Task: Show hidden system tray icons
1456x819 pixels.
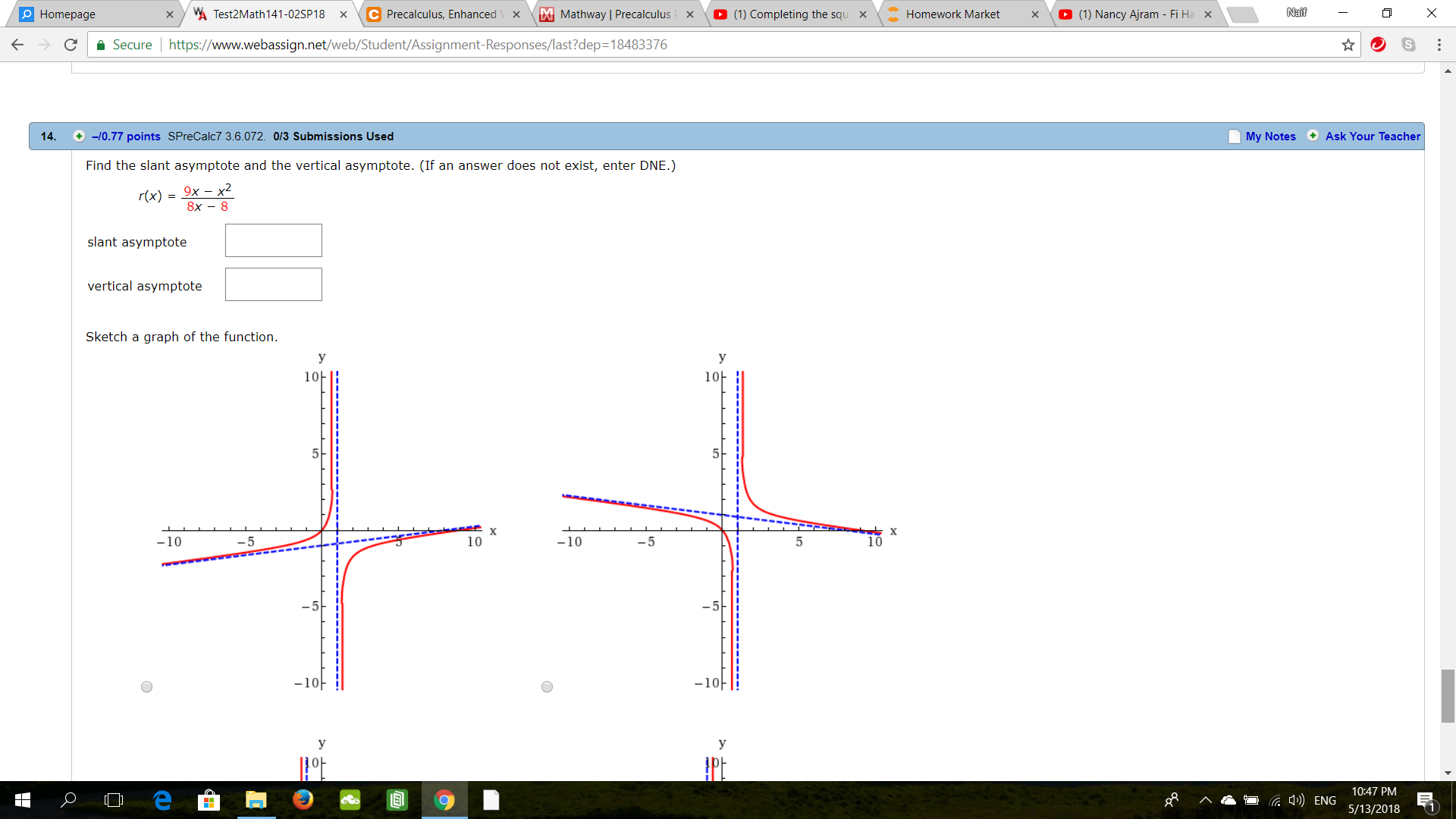Action: 1205,800
